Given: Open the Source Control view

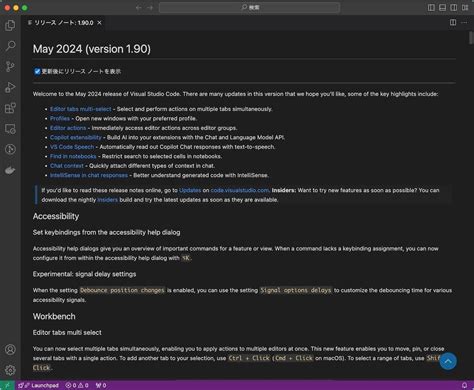Looking at the screenshot, I should pyautogui.click(x=10, y=67).
